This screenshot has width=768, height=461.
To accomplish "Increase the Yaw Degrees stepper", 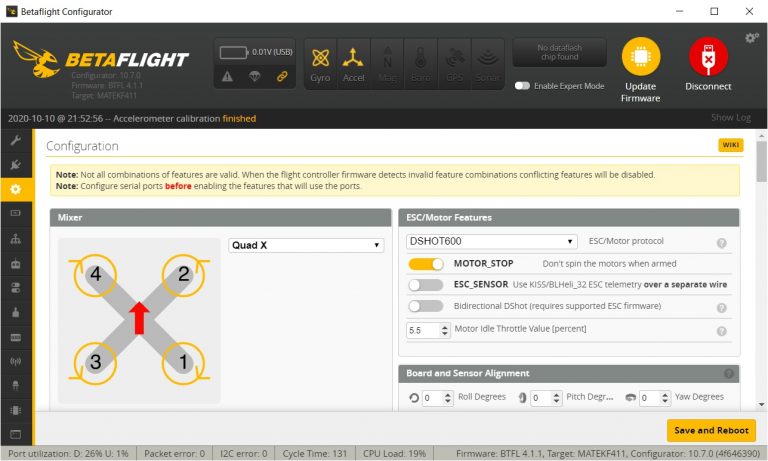I will [x=665, y=394].
